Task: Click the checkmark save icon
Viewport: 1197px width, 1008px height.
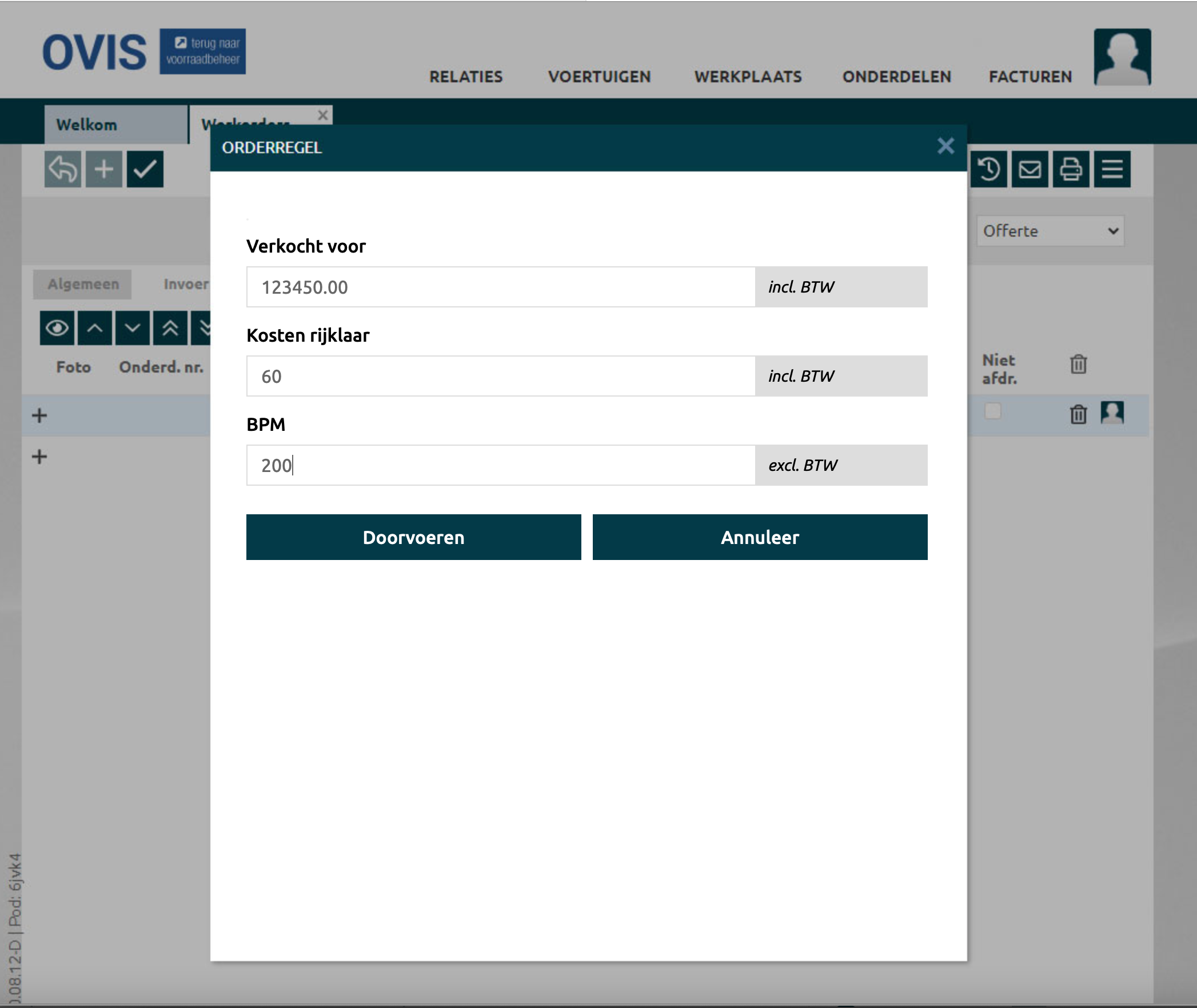Action: (145, 170)
